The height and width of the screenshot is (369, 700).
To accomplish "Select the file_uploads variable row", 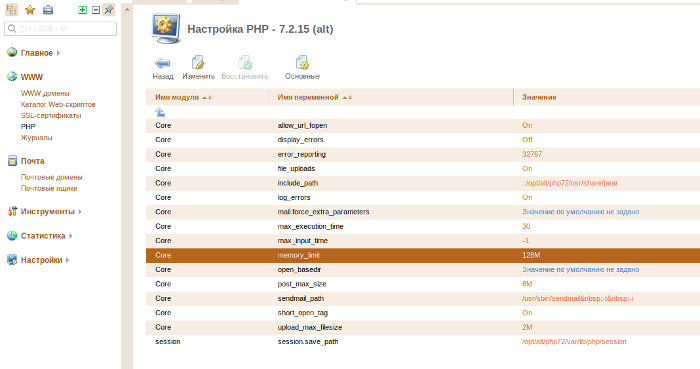I will click(x=423, y=169).
